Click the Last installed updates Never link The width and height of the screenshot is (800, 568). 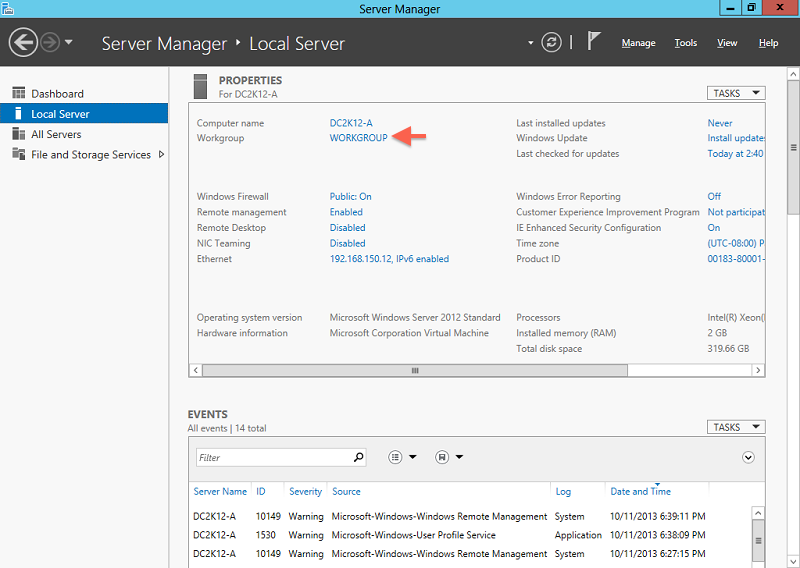click(720, 123)
